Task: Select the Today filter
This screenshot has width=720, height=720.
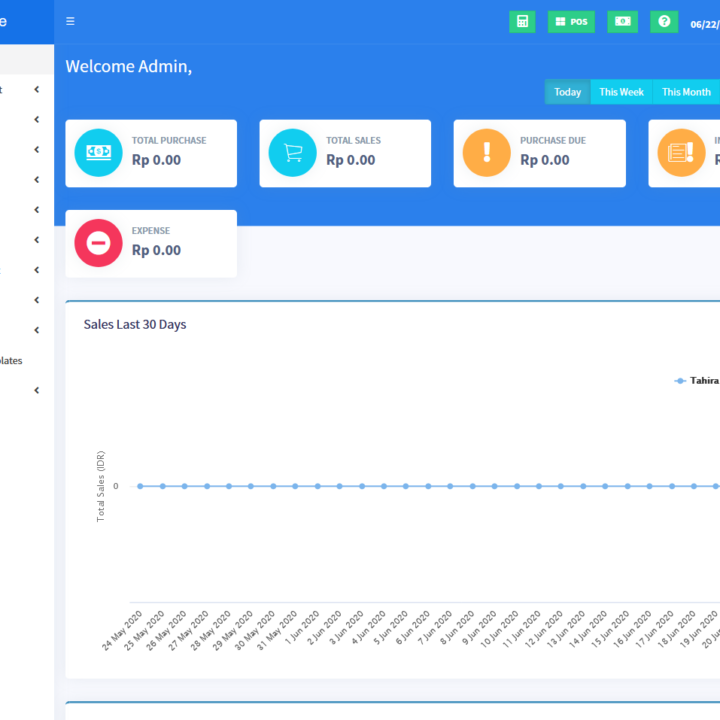Action: point(567,92)
